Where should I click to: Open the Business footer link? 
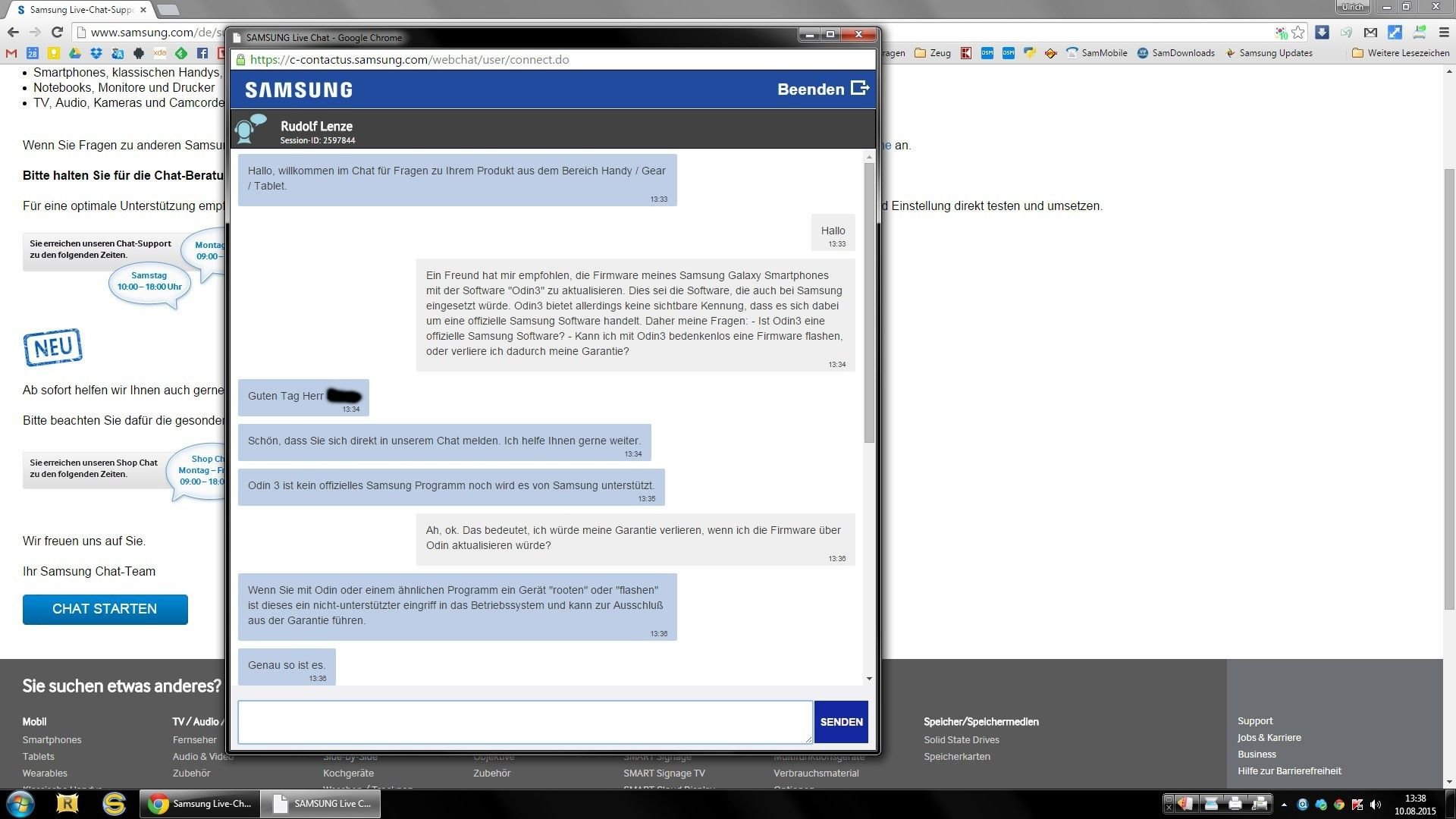(1257, 755)
